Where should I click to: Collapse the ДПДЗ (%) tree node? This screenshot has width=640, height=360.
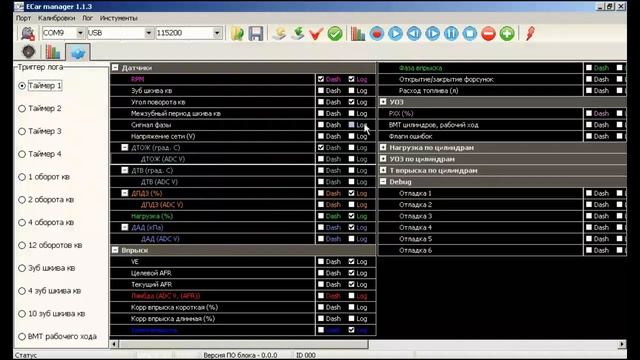click(125, 193)
